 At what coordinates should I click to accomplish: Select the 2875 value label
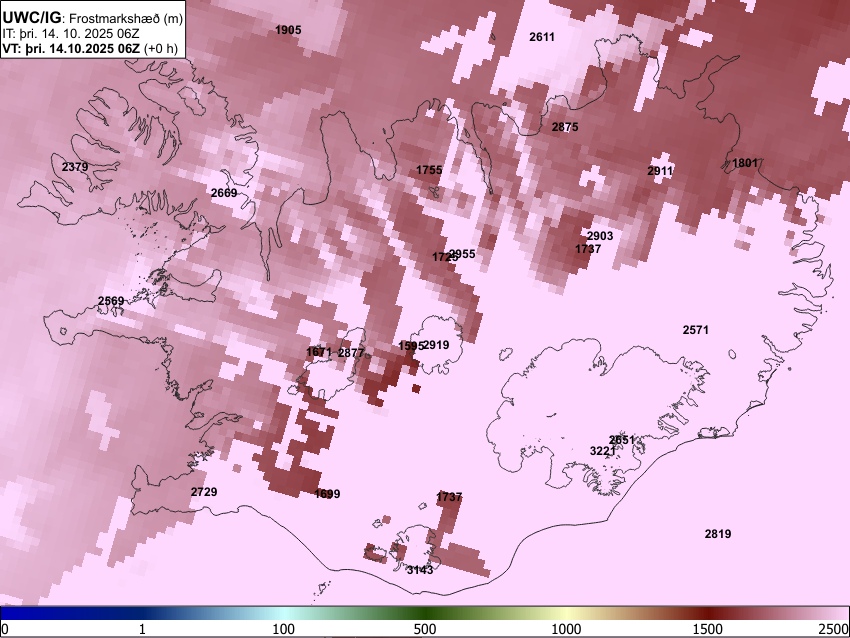(x=565, y=127)
